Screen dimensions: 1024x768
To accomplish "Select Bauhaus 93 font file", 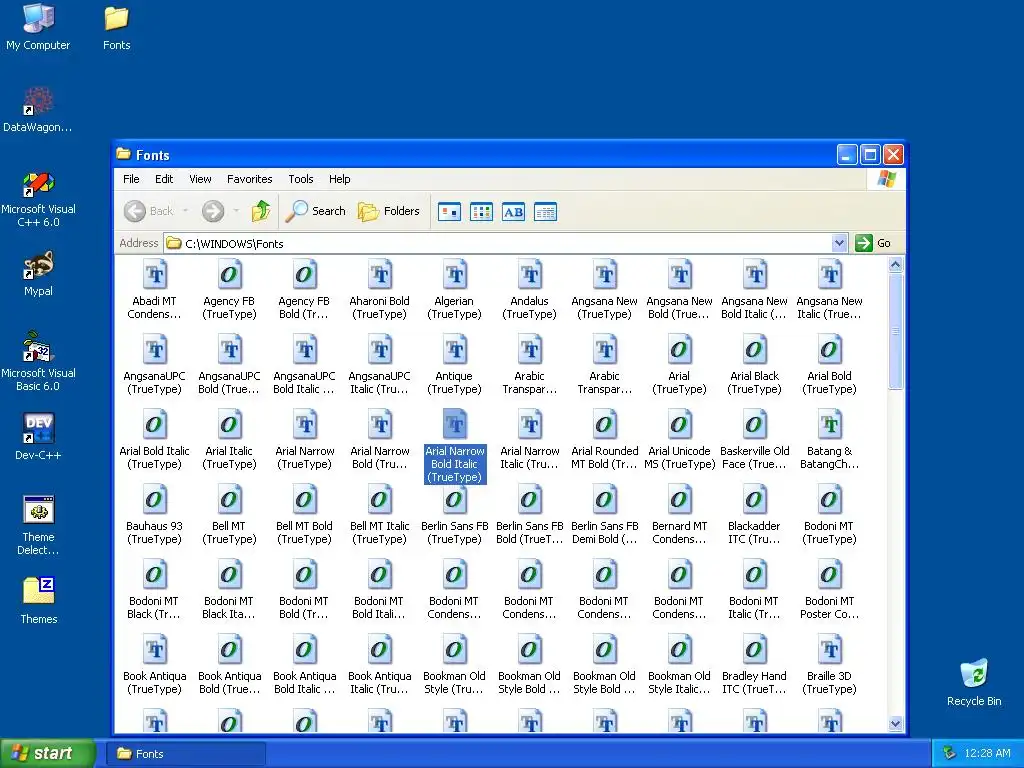I will click(154, 515).
